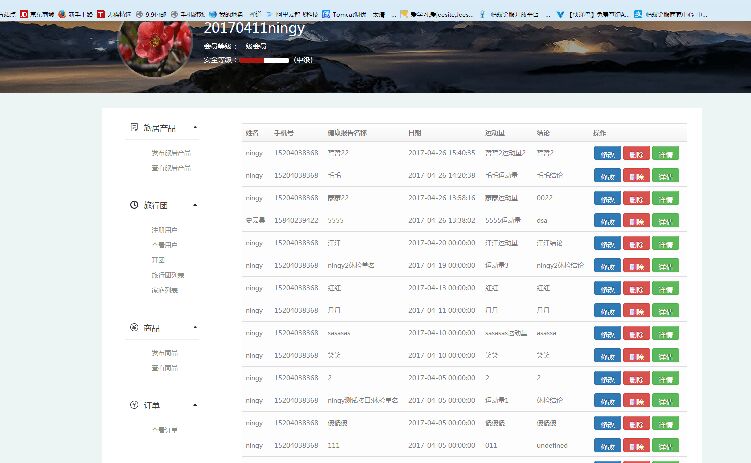This screenshot has width=751, height=463.
Task: Toggle the caret next to 订单 section
Action: point(195,405)
